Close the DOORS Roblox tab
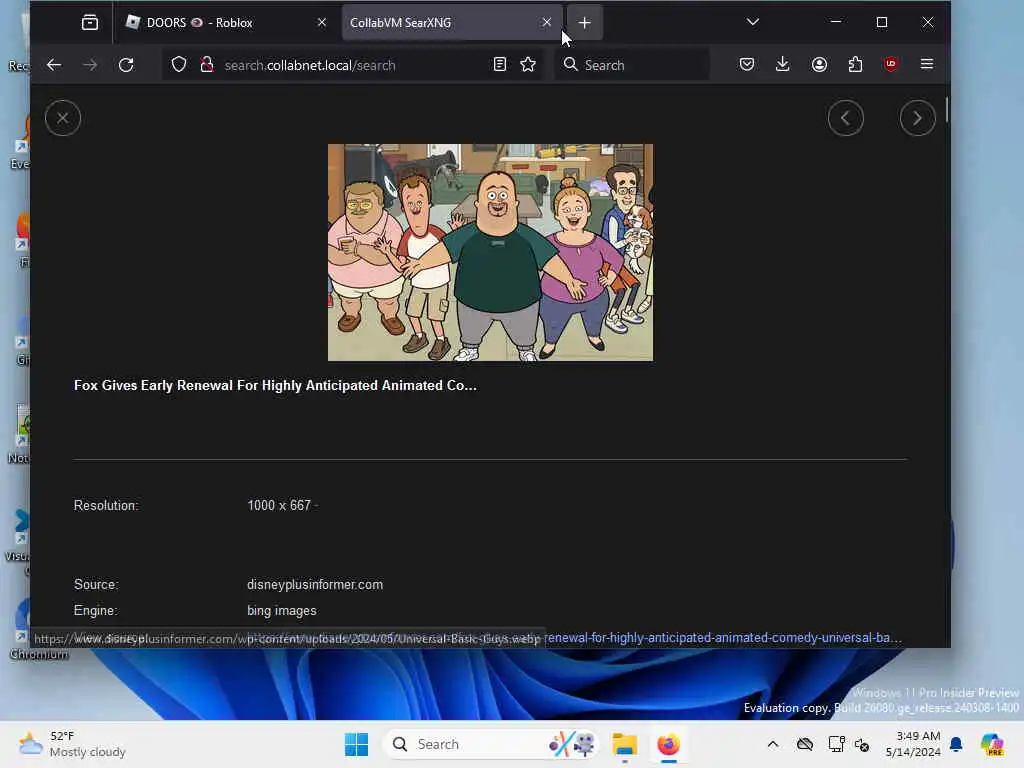1024x768 pixels. (x=322, y=22)
